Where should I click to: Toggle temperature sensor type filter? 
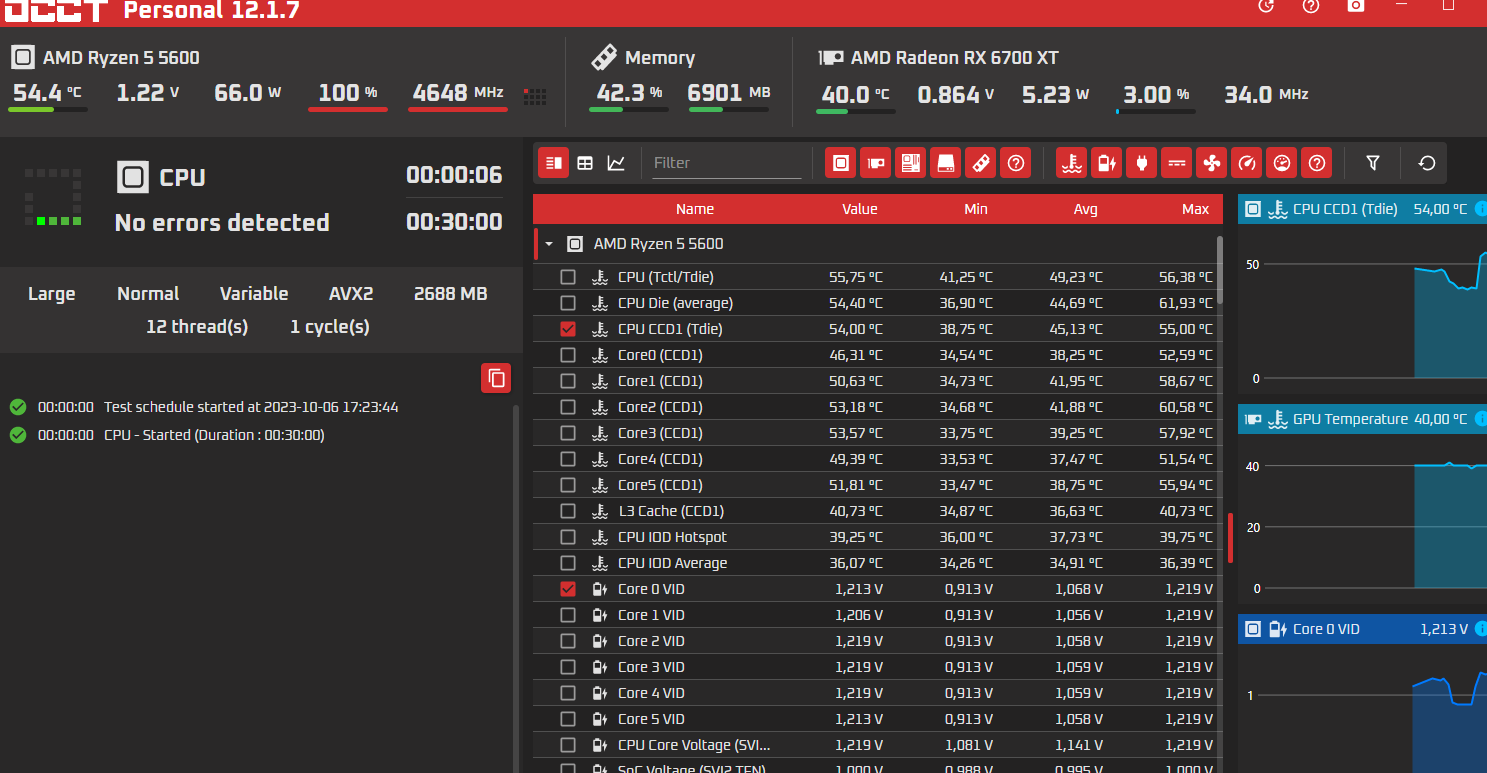point(1072,163)
